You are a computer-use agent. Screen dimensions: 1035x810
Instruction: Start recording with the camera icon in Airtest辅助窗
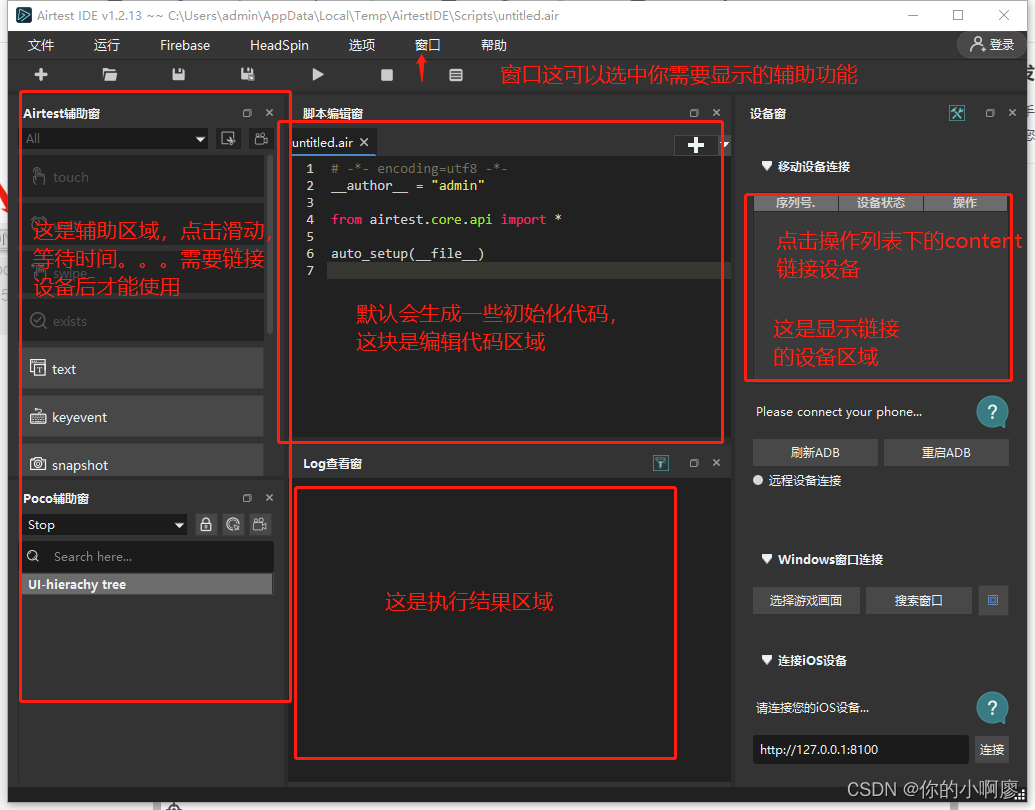(x=260, y=138)
